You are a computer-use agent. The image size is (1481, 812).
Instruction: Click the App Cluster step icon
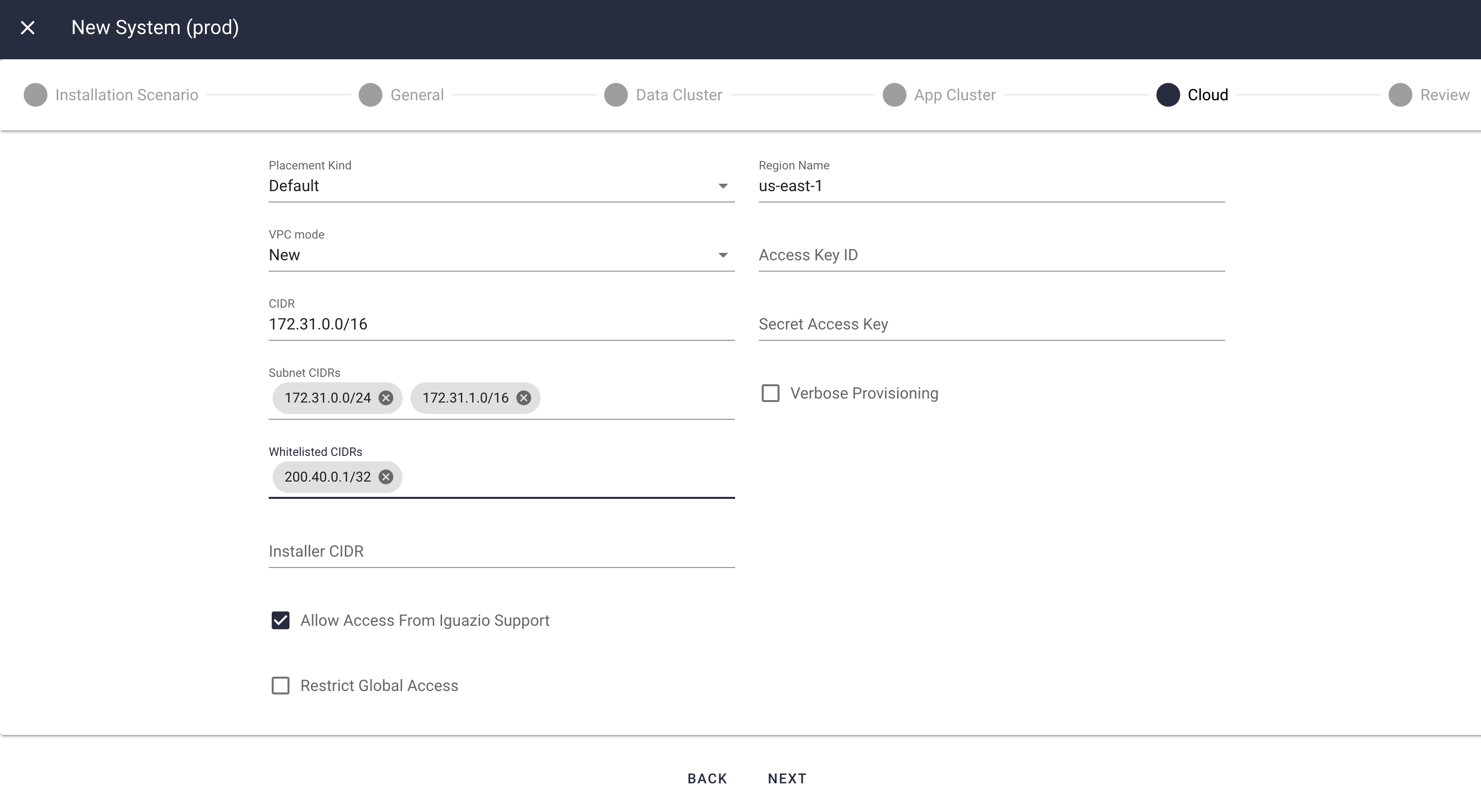coord(894,94)
